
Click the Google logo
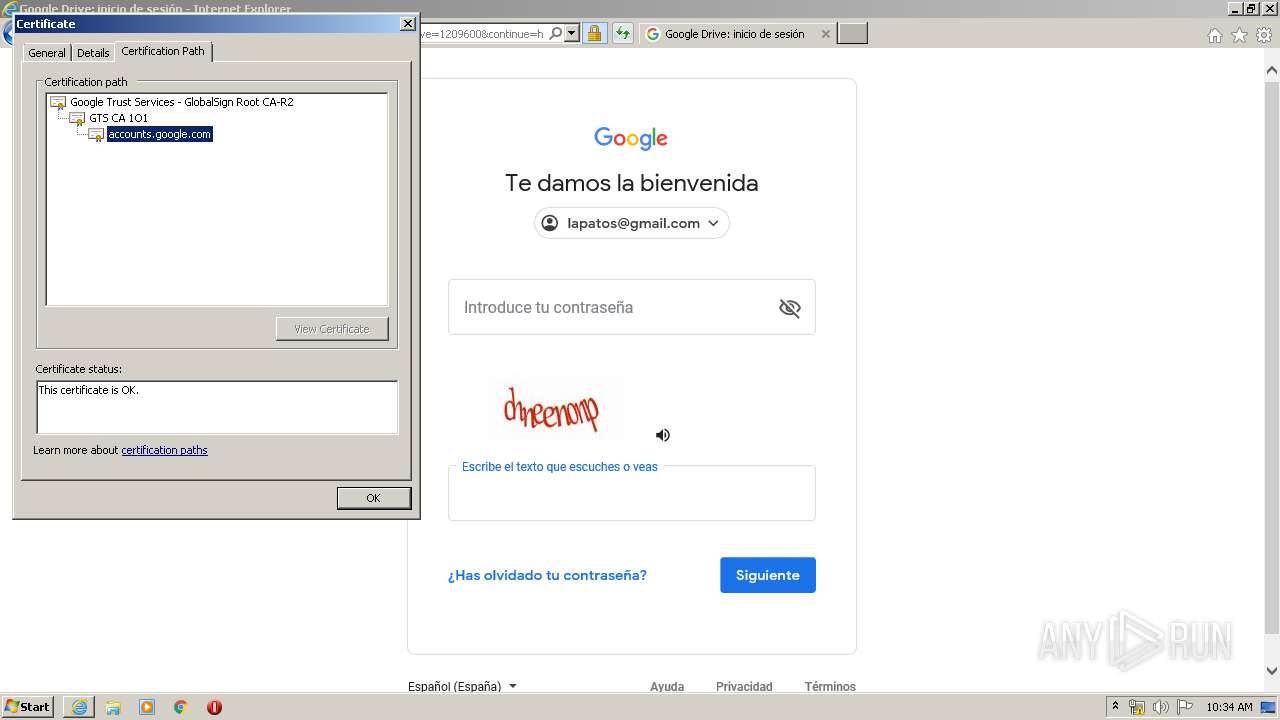point(631,138)
